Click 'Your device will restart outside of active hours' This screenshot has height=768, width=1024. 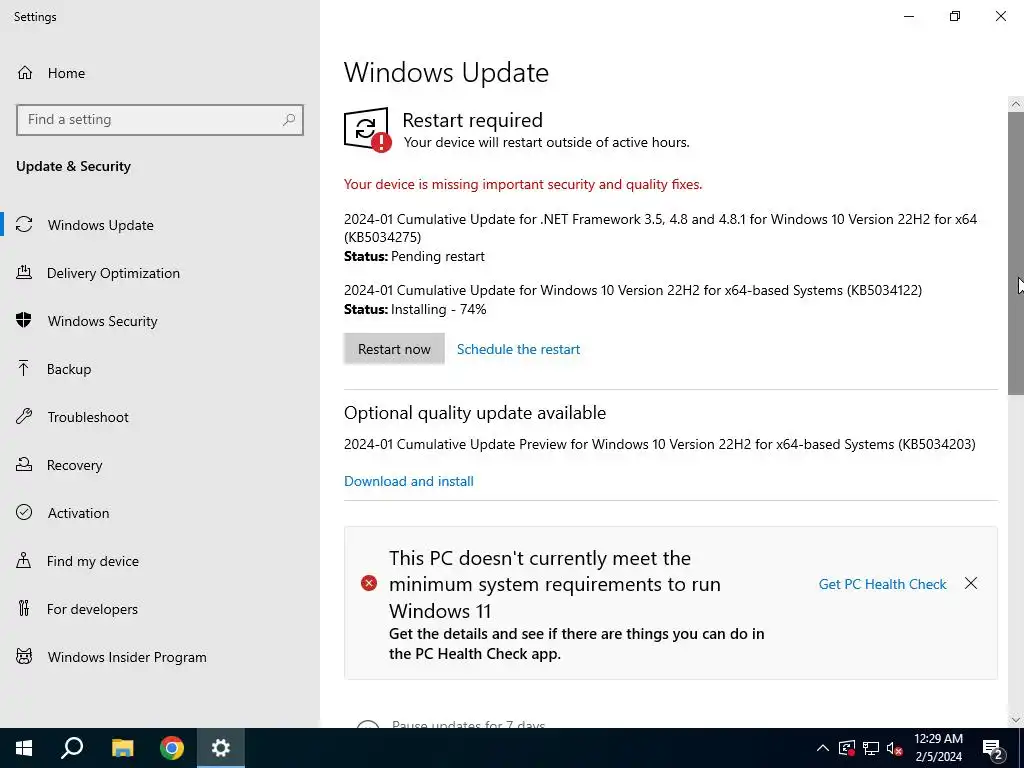coord(547,142)
